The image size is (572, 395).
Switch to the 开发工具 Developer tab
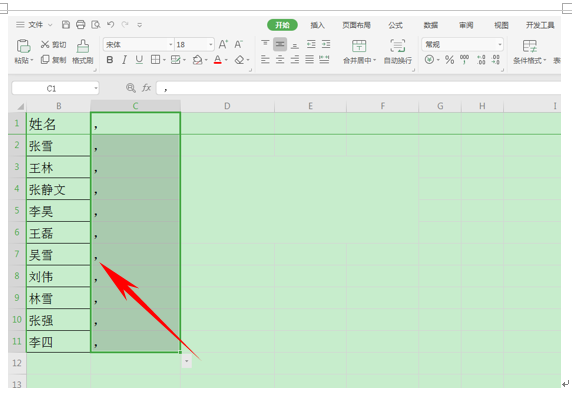tap(540, 25)
